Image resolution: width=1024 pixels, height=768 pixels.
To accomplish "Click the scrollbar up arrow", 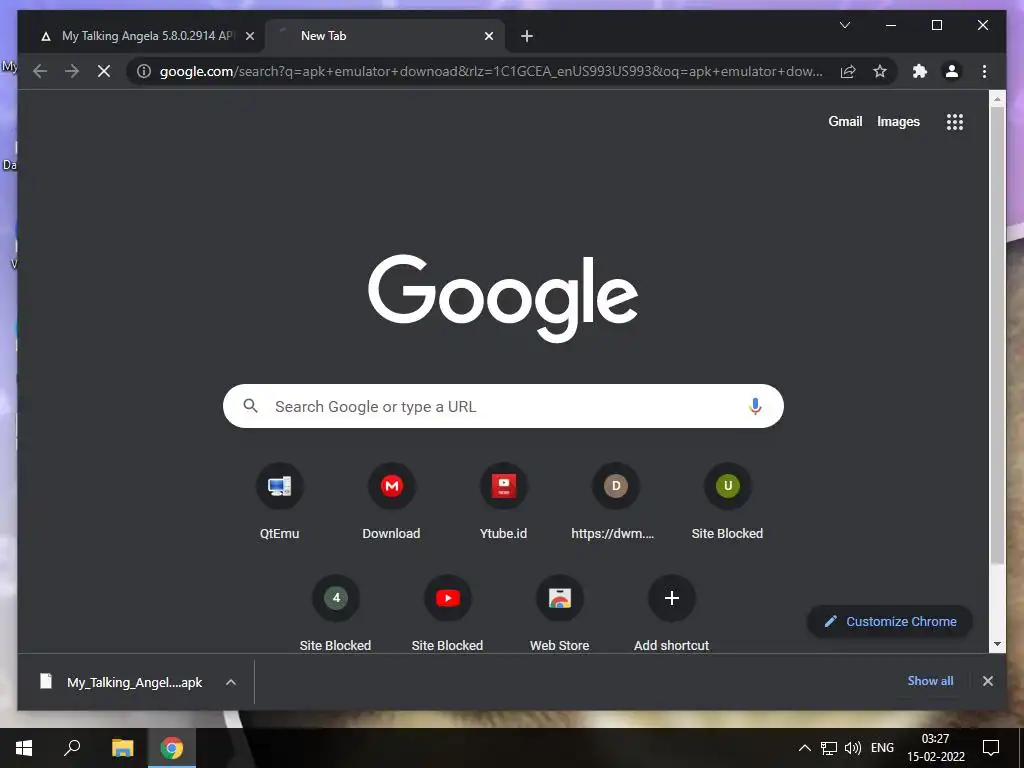I will coord(997,99).
